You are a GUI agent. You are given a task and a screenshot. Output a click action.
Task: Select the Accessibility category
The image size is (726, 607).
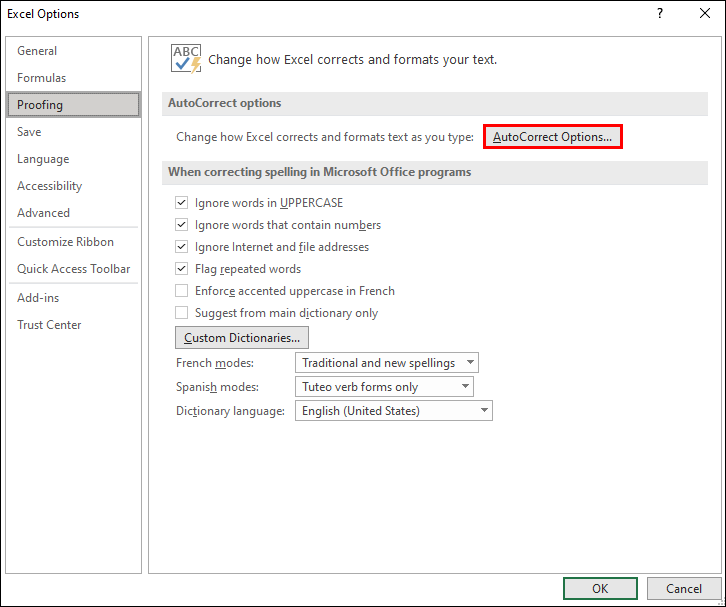(x=74, y=186)
